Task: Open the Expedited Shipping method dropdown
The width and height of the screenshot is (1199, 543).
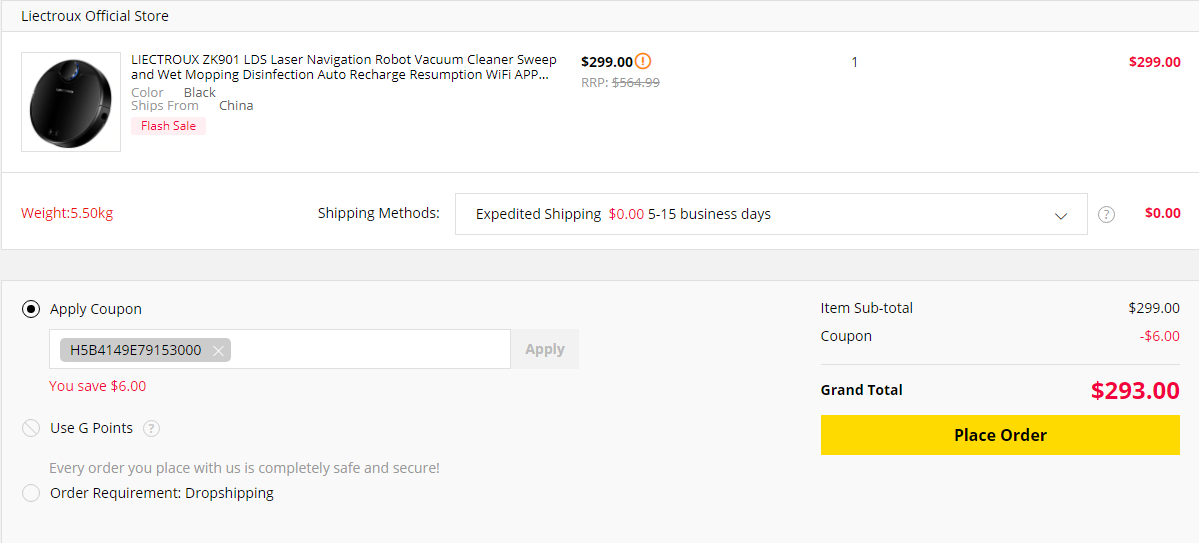Action: pos(770,214)
